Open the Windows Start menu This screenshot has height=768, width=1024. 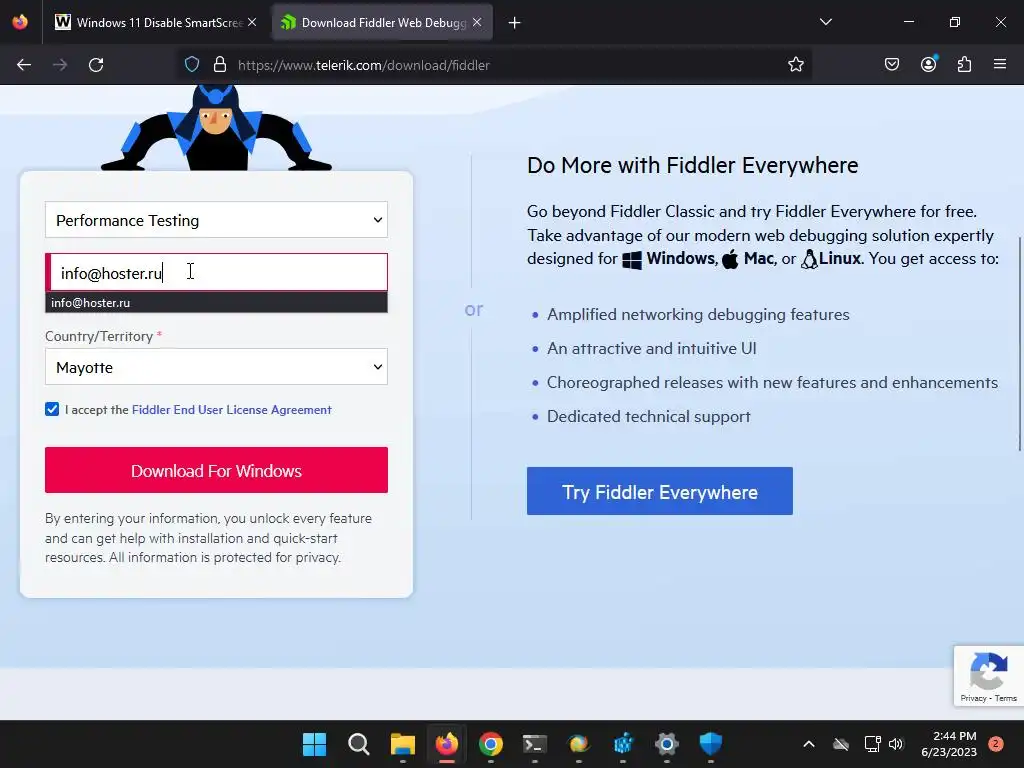click(x=315, y=744)
